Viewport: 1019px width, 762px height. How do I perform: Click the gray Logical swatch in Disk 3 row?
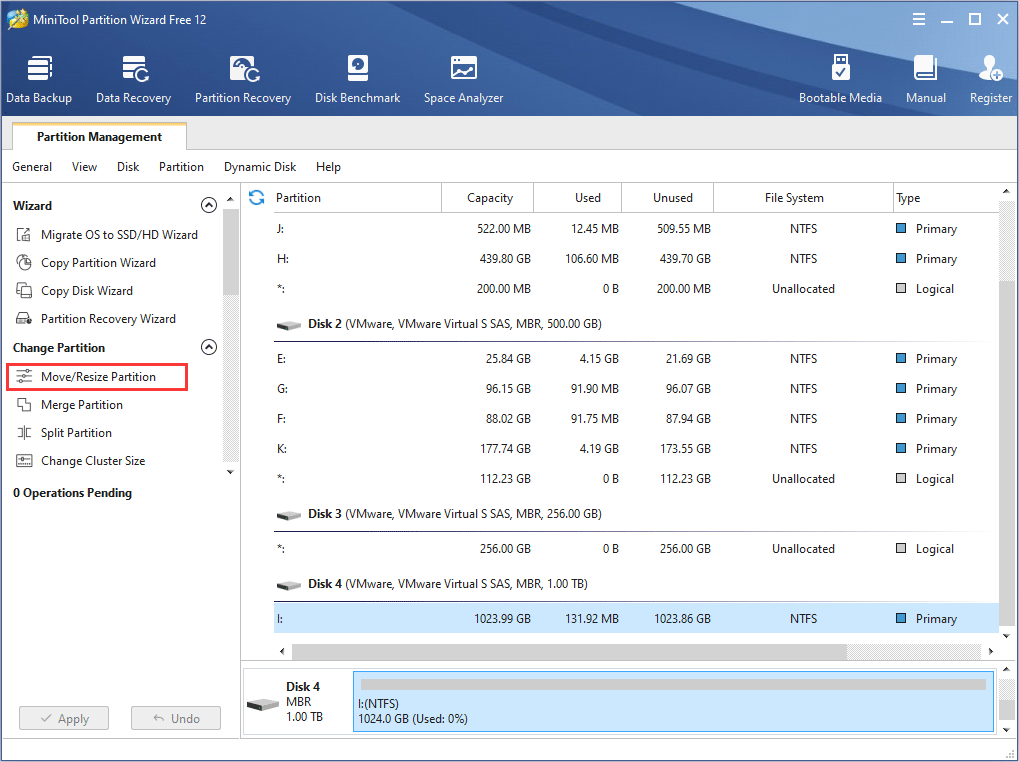901,548
